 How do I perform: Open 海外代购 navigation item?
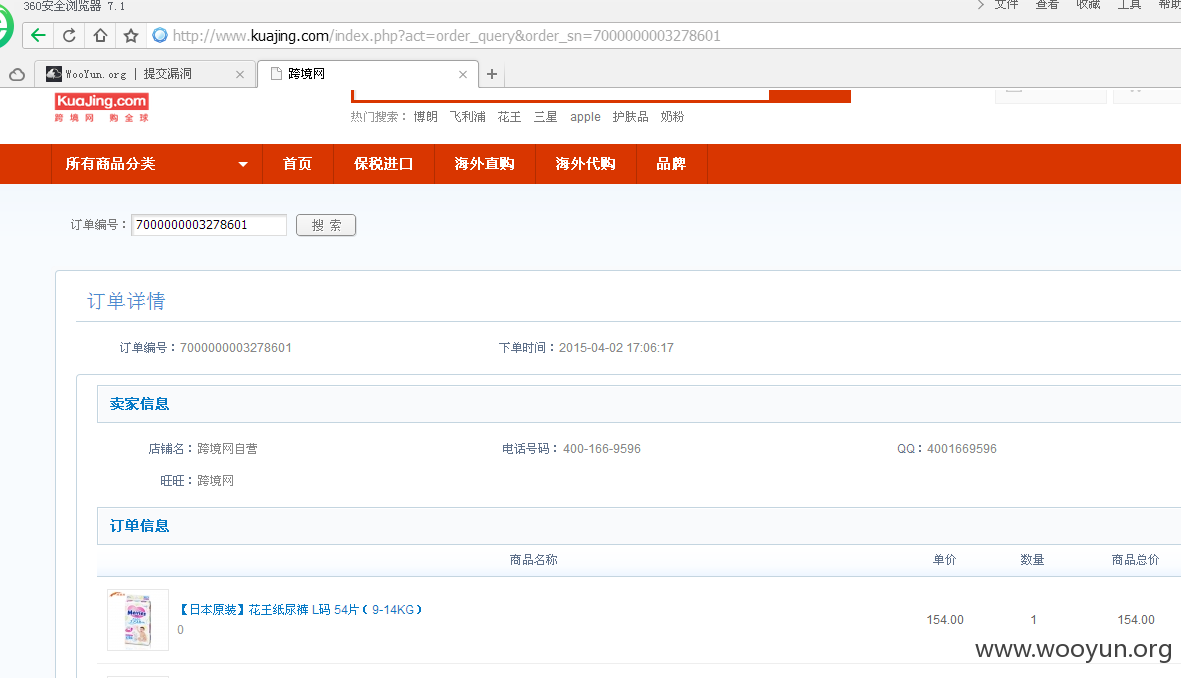[585, 163]
